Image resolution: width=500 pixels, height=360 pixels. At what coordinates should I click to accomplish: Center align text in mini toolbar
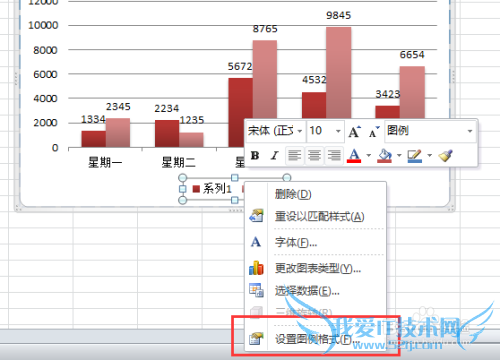[314, 155]
